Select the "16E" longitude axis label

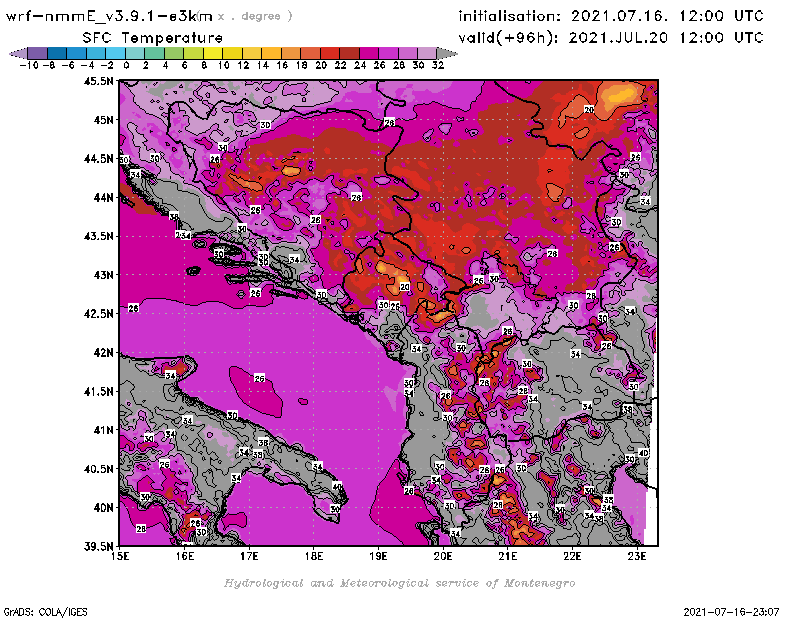pyautogui.click(x=185, y=556)
